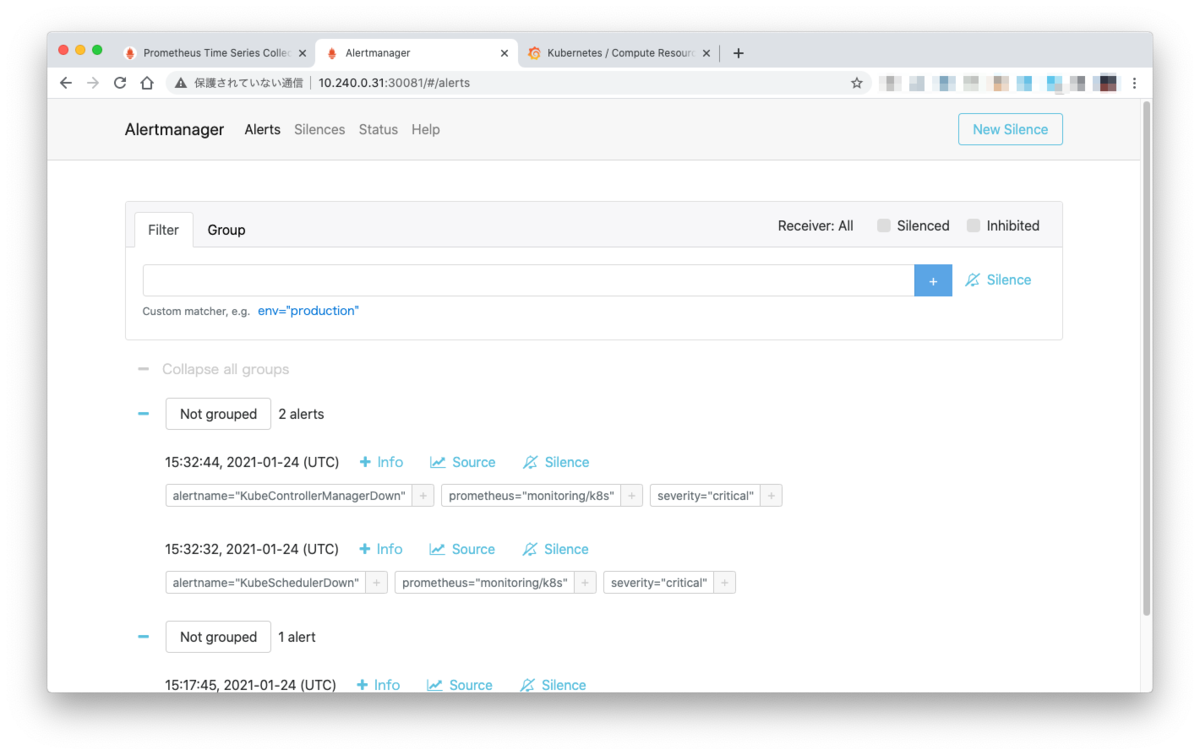Add KubeSchedulerDown row's prometheus label via plus
The height and width of the screenshot is (755, 1200).
coord(586,583)
